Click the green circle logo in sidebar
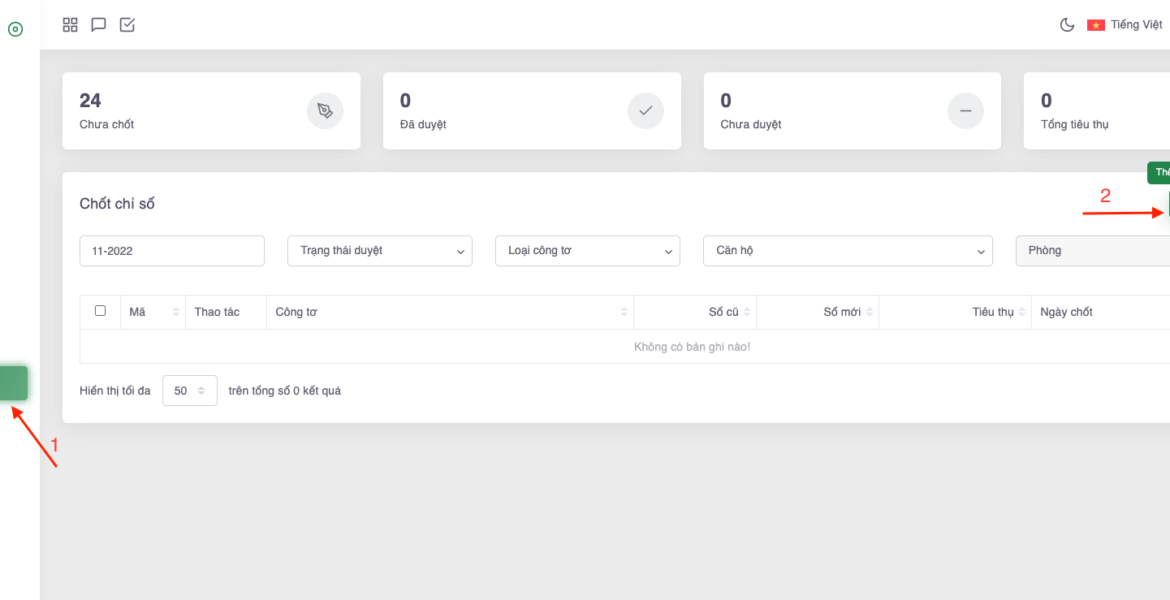Screen dimensions: 1170x600 tap(15, 29)
